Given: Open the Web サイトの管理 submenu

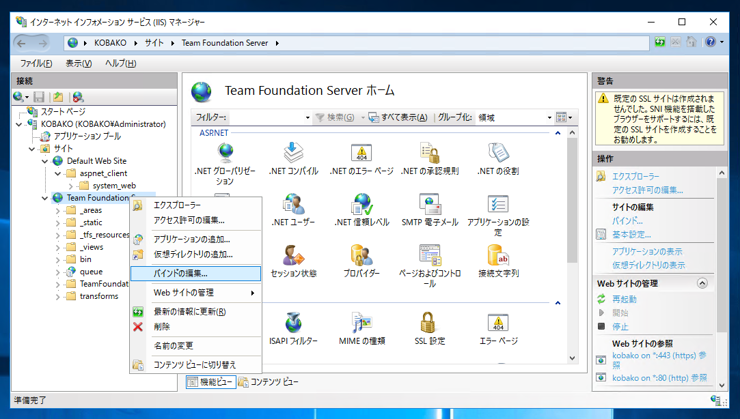Looking at the screenshot, I should (x=195, y=293).
